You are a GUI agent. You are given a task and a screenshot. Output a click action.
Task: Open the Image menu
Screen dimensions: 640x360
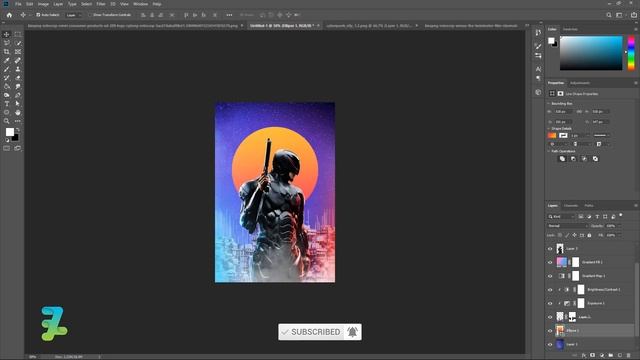tap(43, 4)
